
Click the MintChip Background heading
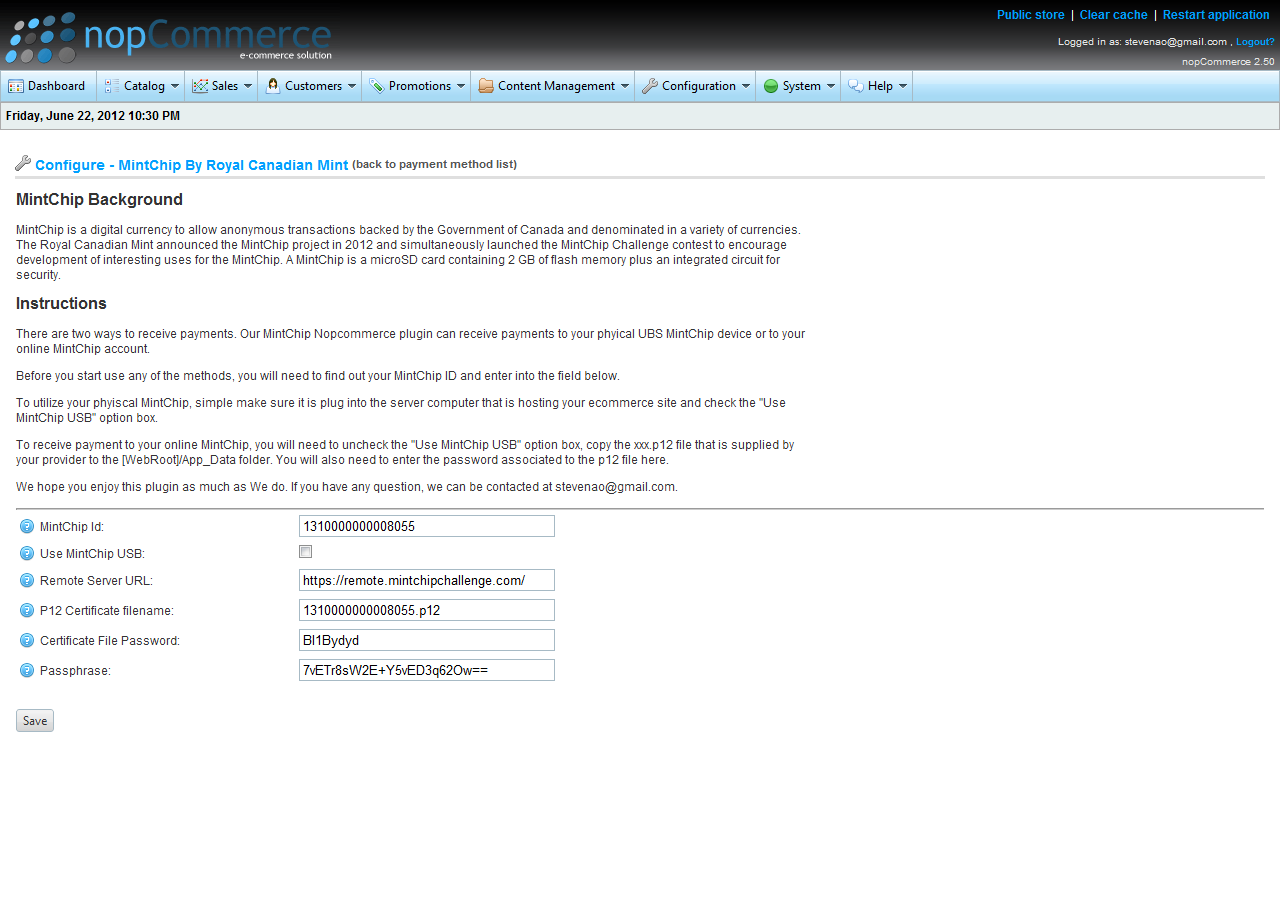[99, 200]
